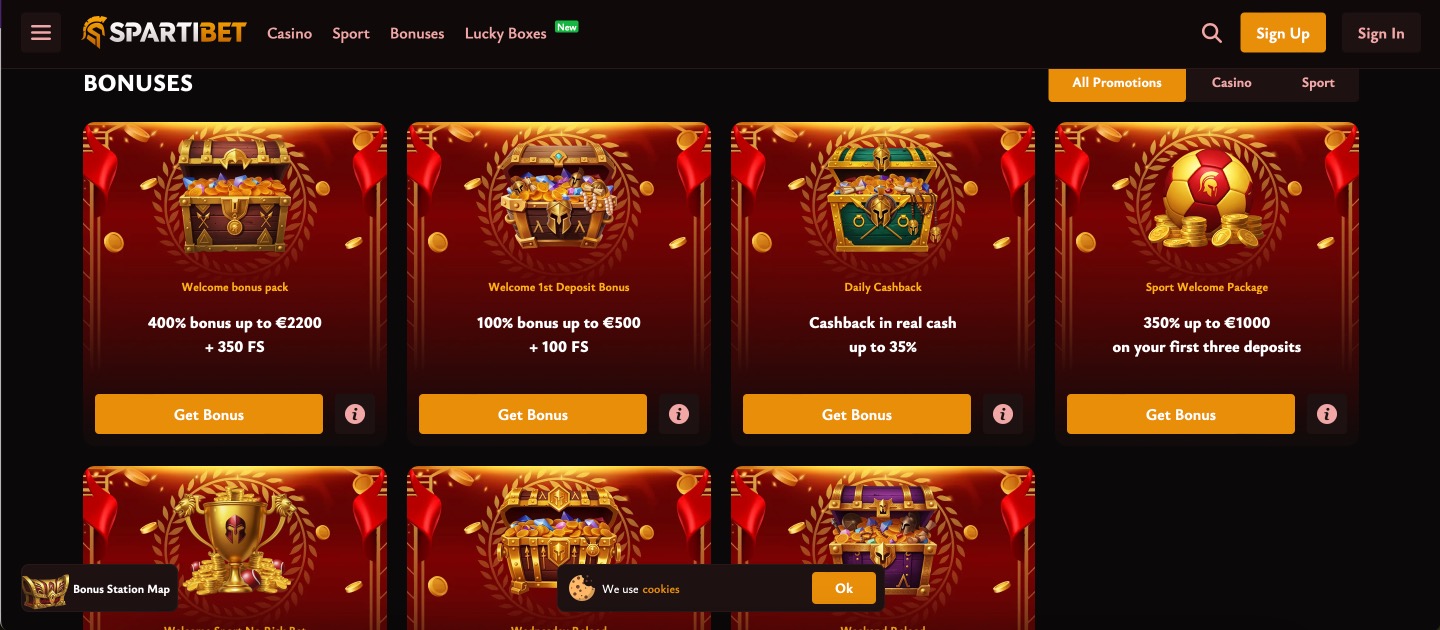This screenshot has width=1440, height=630.
Task: Get Bonus for Daily Cashback
Action: pyautogui.click(x=857, y=414)
